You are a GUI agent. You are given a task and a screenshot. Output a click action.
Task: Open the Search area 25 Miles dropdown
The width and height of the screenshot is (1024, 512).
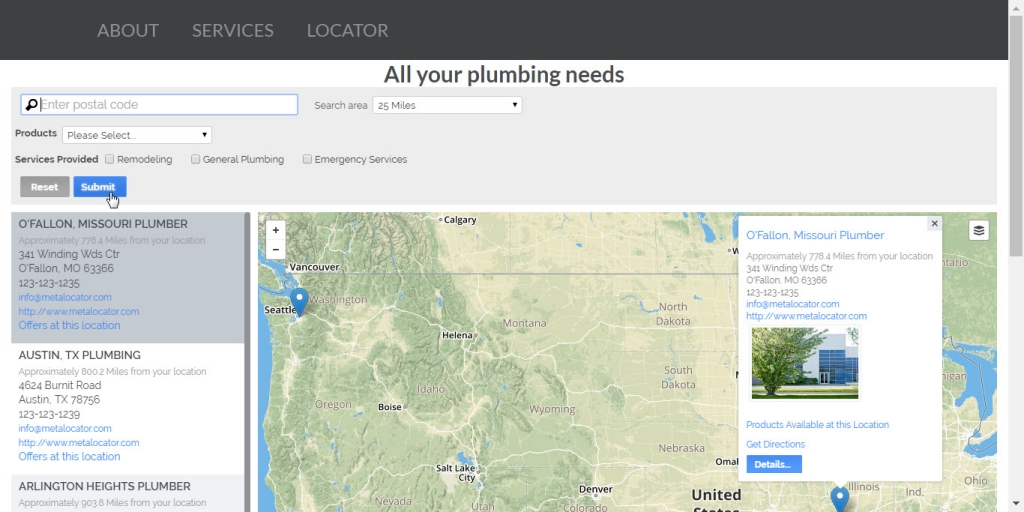(x=447, y=105)
